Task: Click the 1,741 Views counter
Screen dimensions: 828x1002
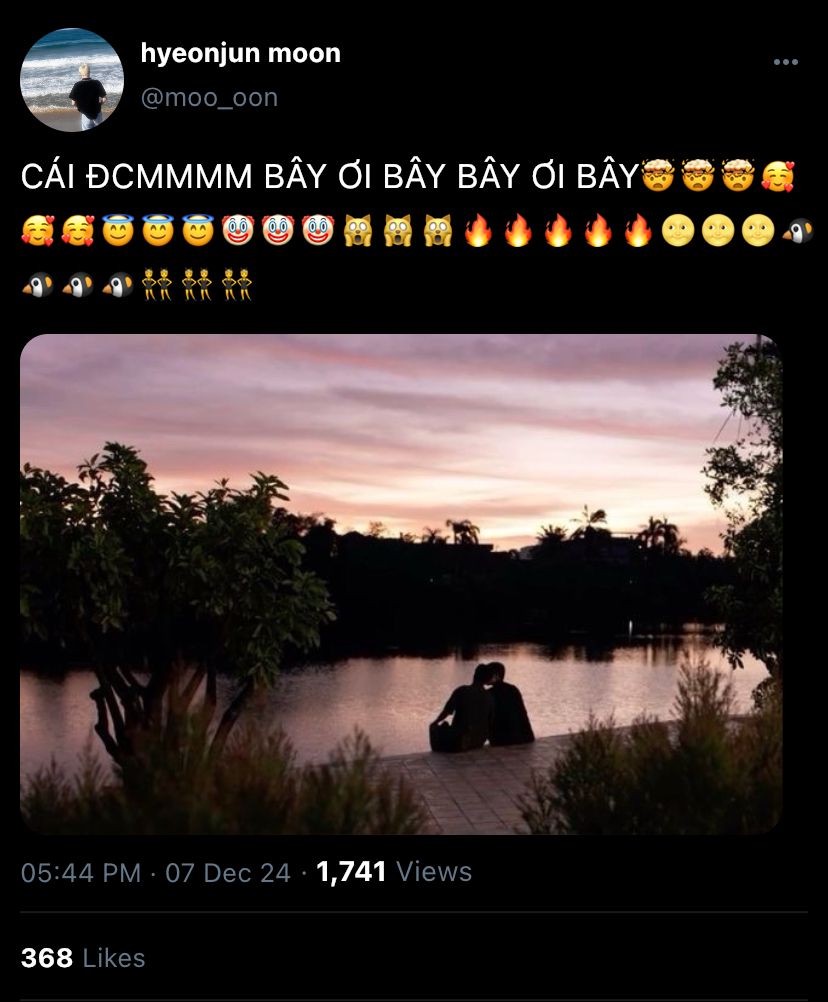Action: tap(394, 872)
